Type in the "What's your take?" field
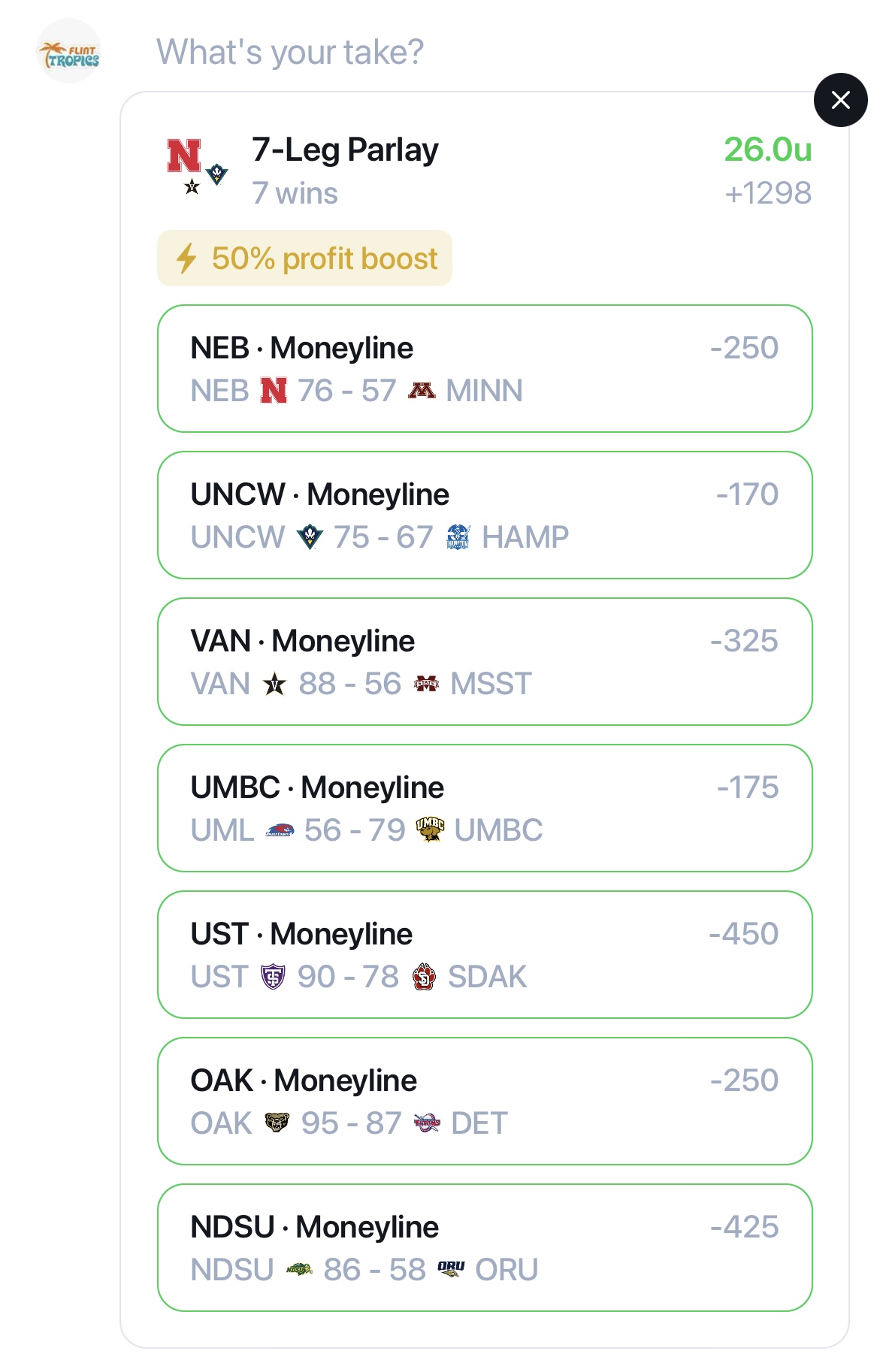Viewport: 886px width, 1372px height. [290, 53]
